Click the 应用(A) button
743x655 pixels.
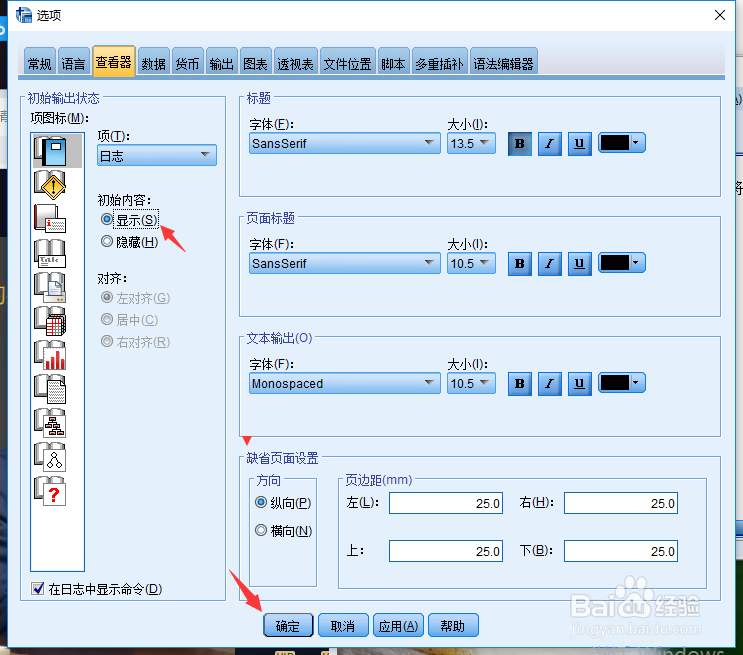tap(398, 626)
